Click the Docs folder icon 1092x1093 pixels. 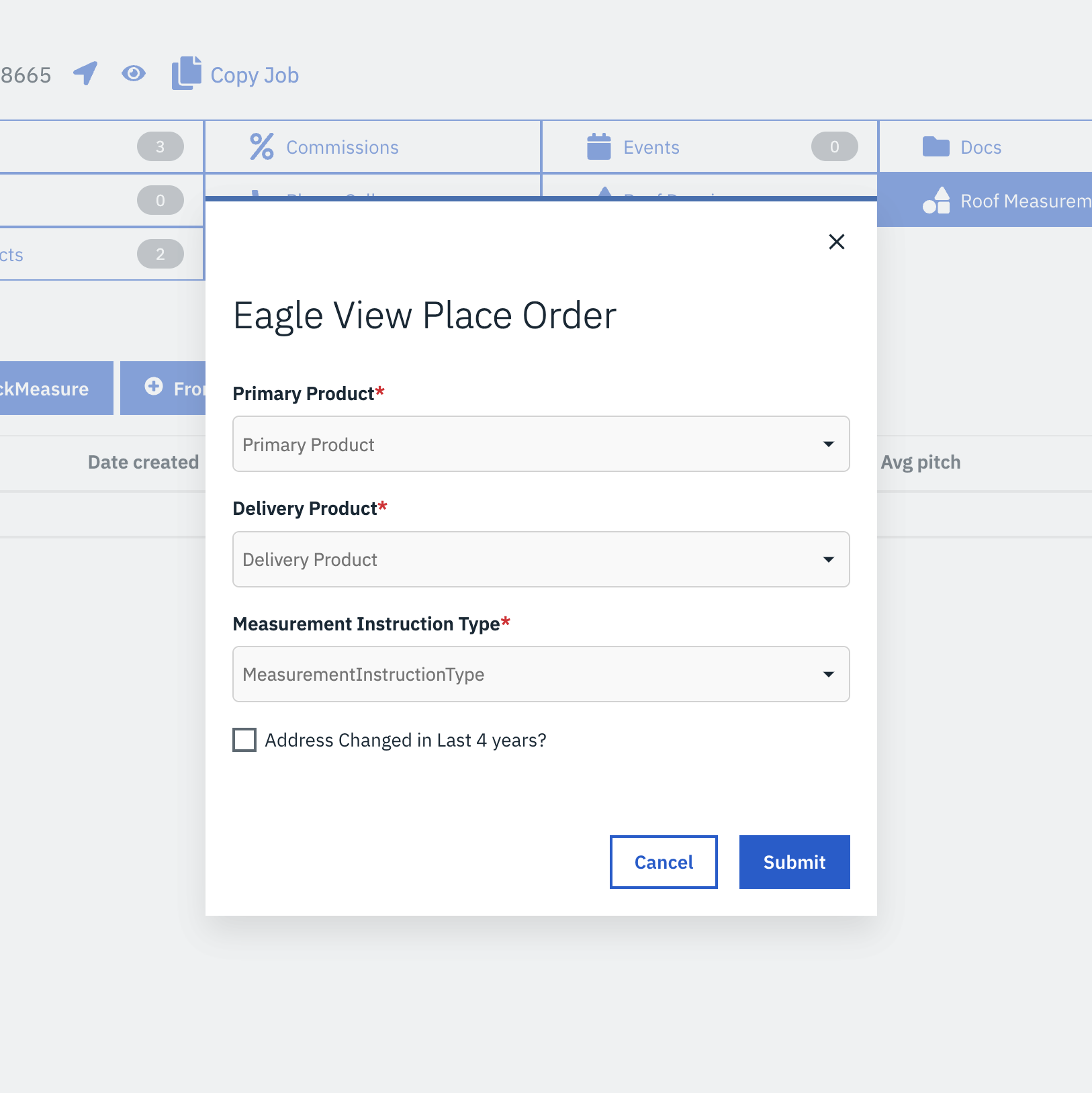pos(936,146)
